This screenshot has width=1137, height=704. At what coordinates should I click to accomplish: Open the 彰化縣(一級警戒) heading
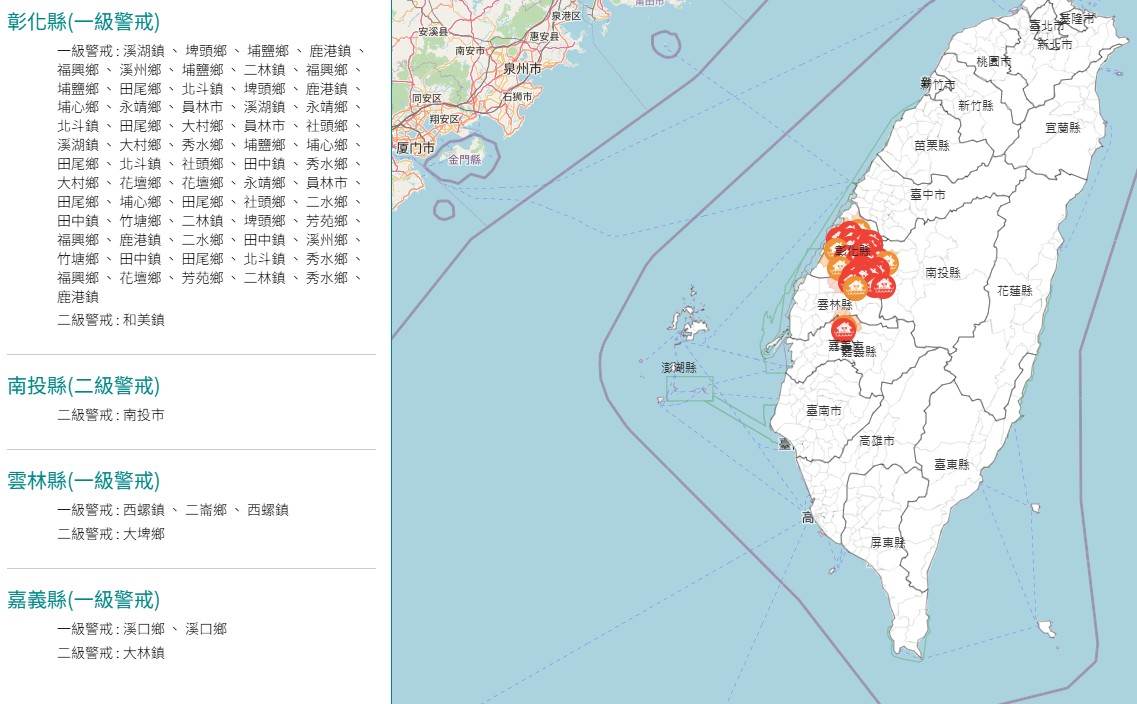tap(84, 22)
